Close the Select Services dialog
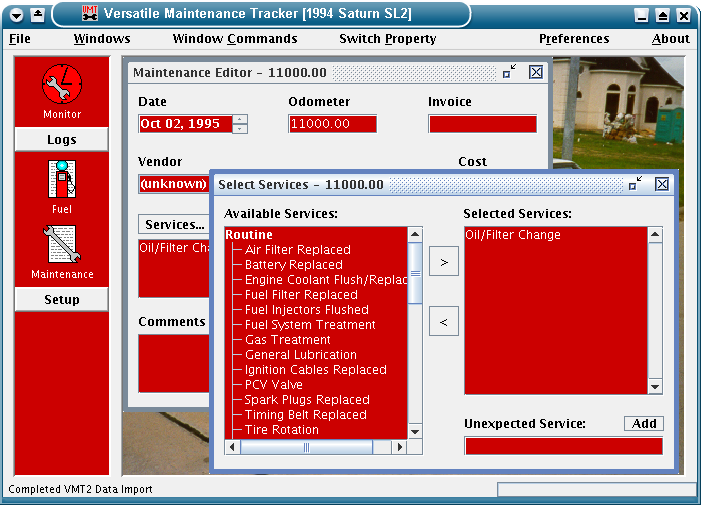This screenshot has height=505, width=701. [x=662, y=184]
